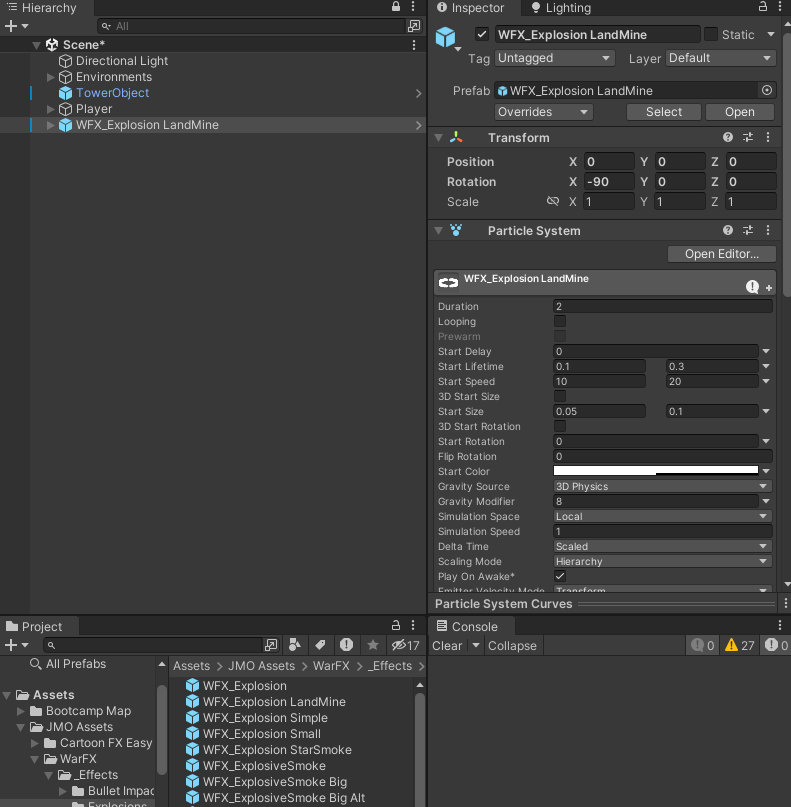Switch to the Inspector tab

pyautogui.click(x=471, y=8)
